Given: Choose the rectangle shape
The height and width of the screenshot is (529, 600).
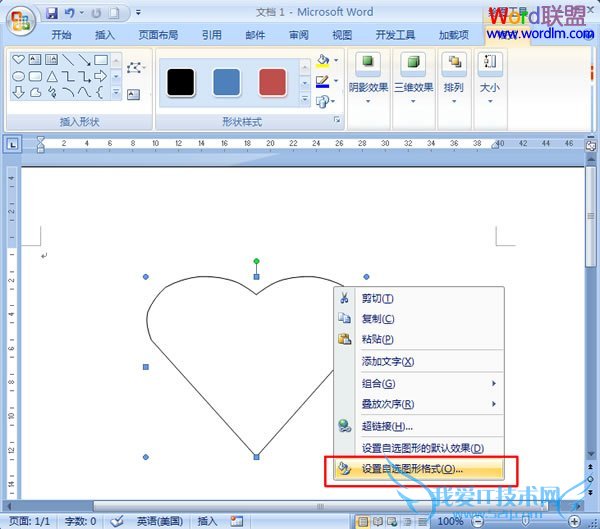Looking at the screenshot, I should coord(101,59).
